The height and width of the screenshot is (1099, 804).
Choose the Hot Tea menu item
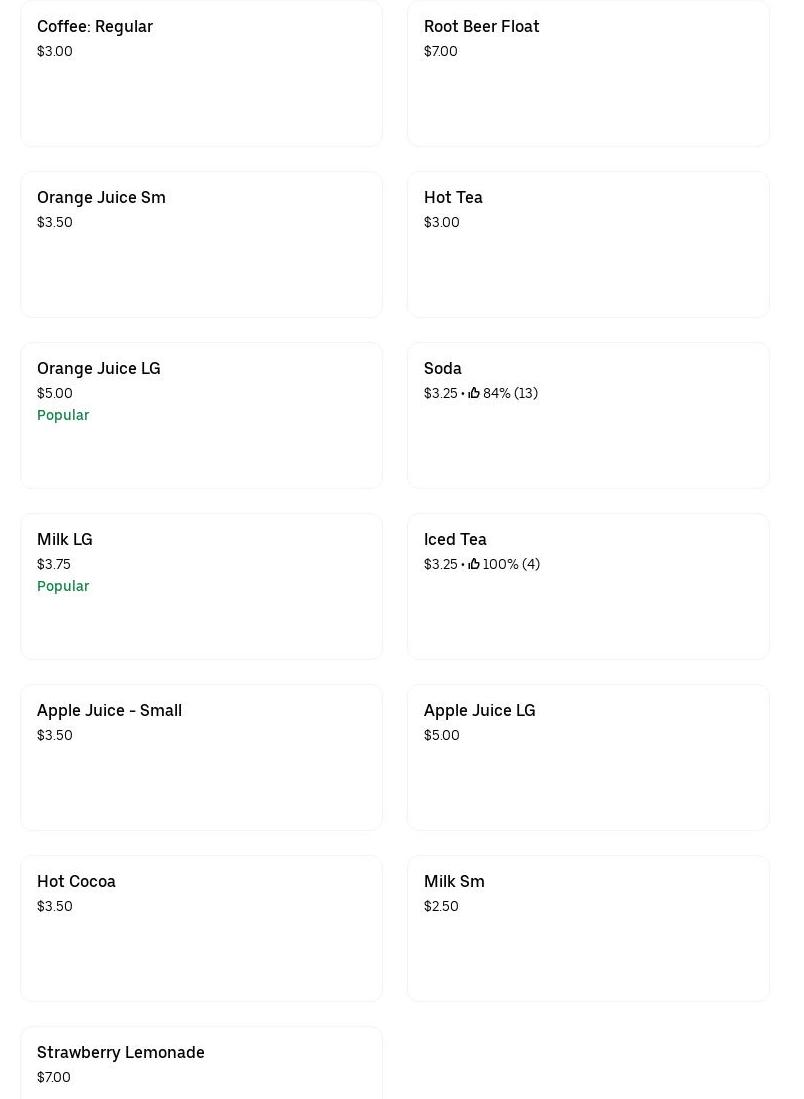(x=588, y=244)
